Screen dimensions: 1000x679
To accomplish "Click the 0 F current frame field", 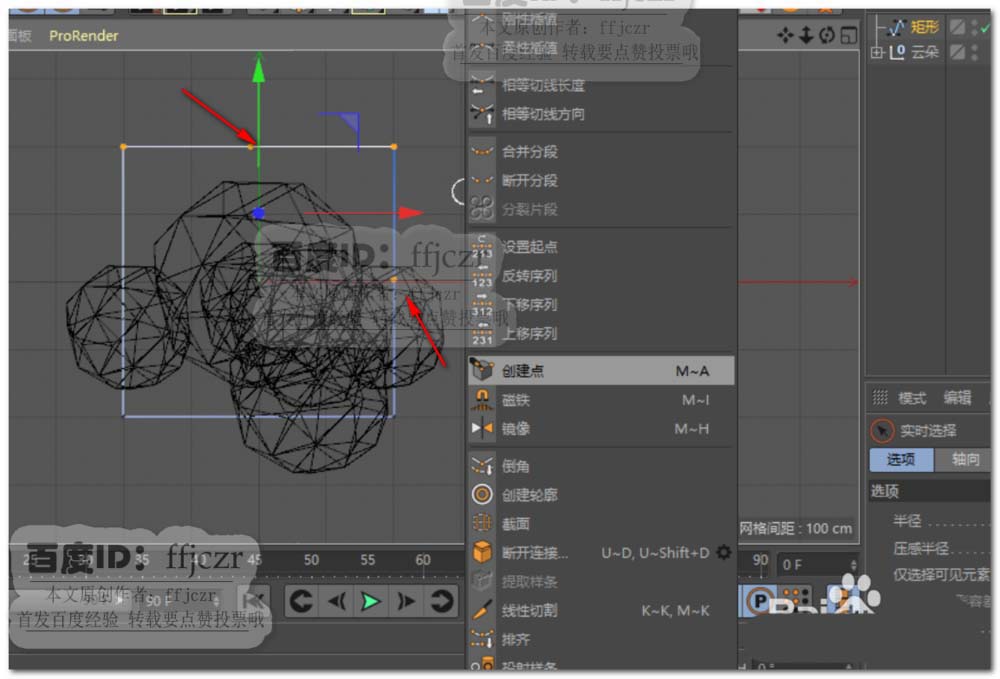I will click(817, 565).
